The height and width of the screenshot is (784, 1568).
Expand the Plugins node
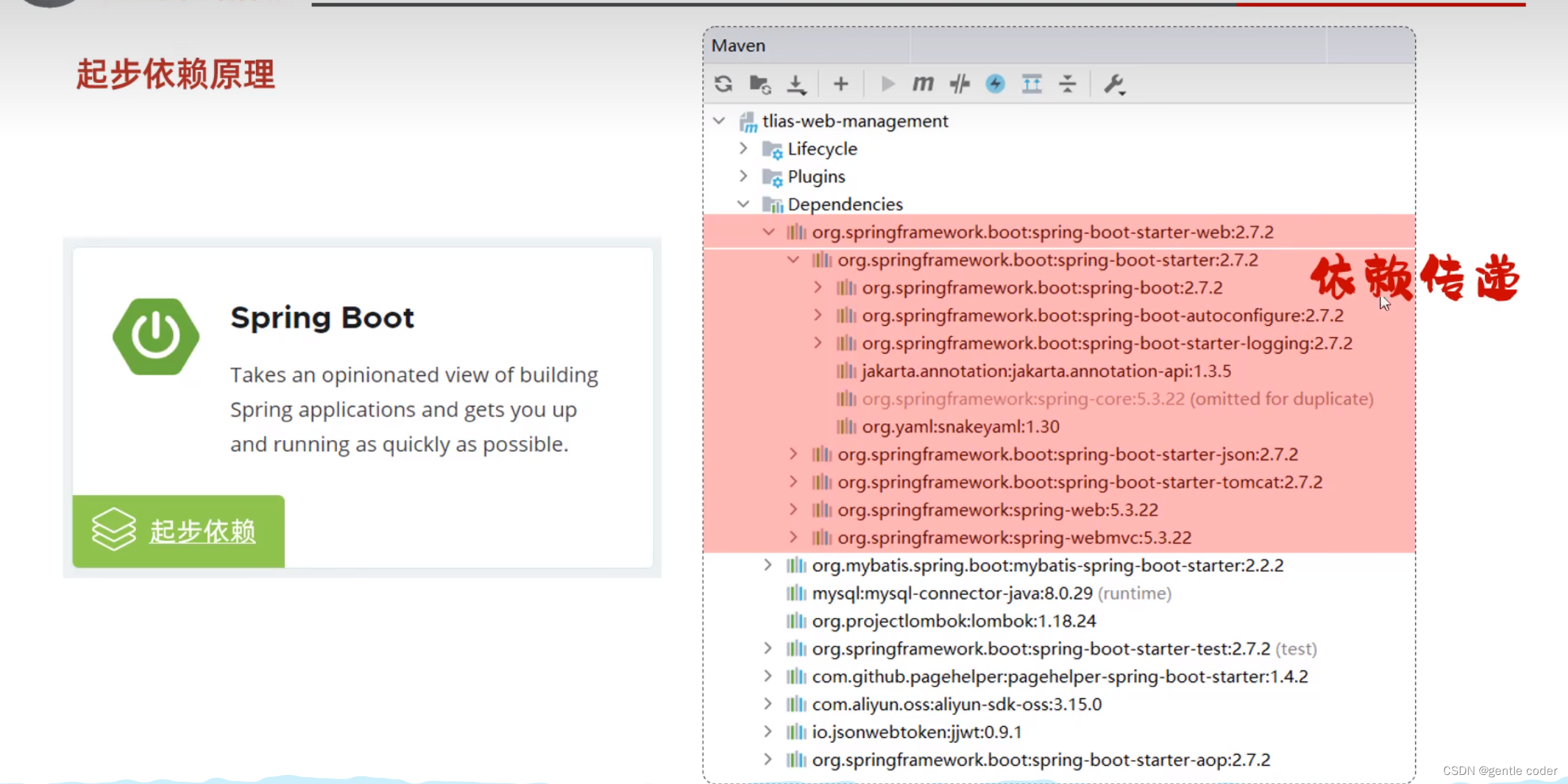[x=743, y=176]
